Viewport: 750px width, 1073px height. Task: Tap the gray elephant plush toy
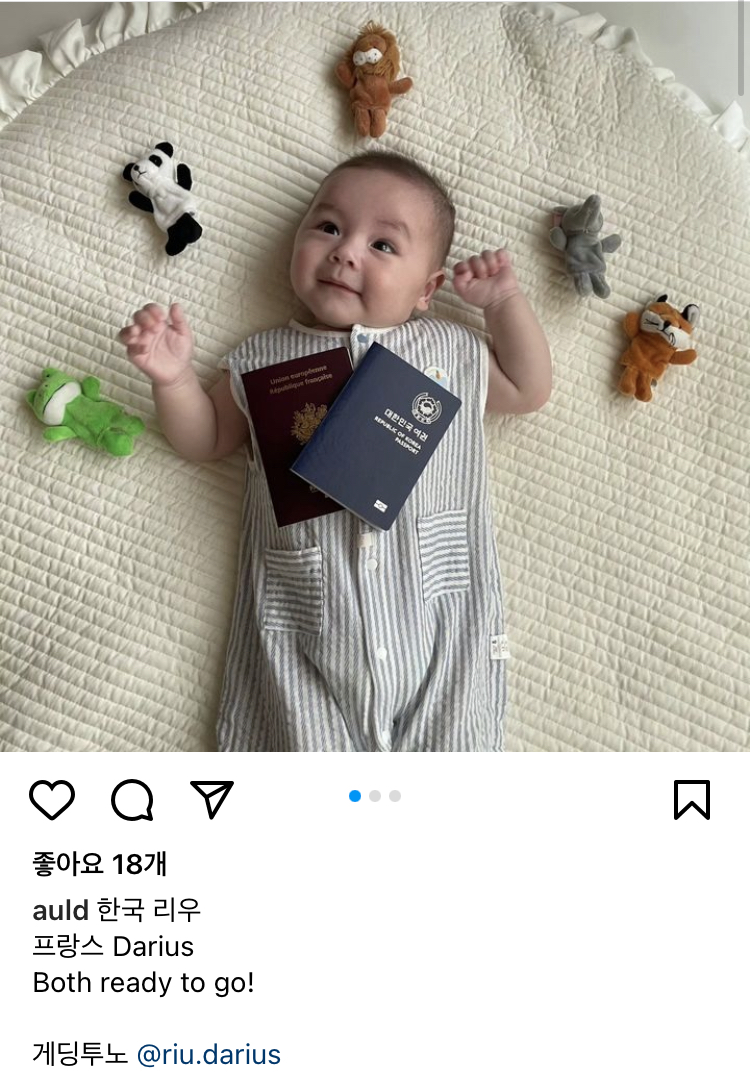pos(585,246)
